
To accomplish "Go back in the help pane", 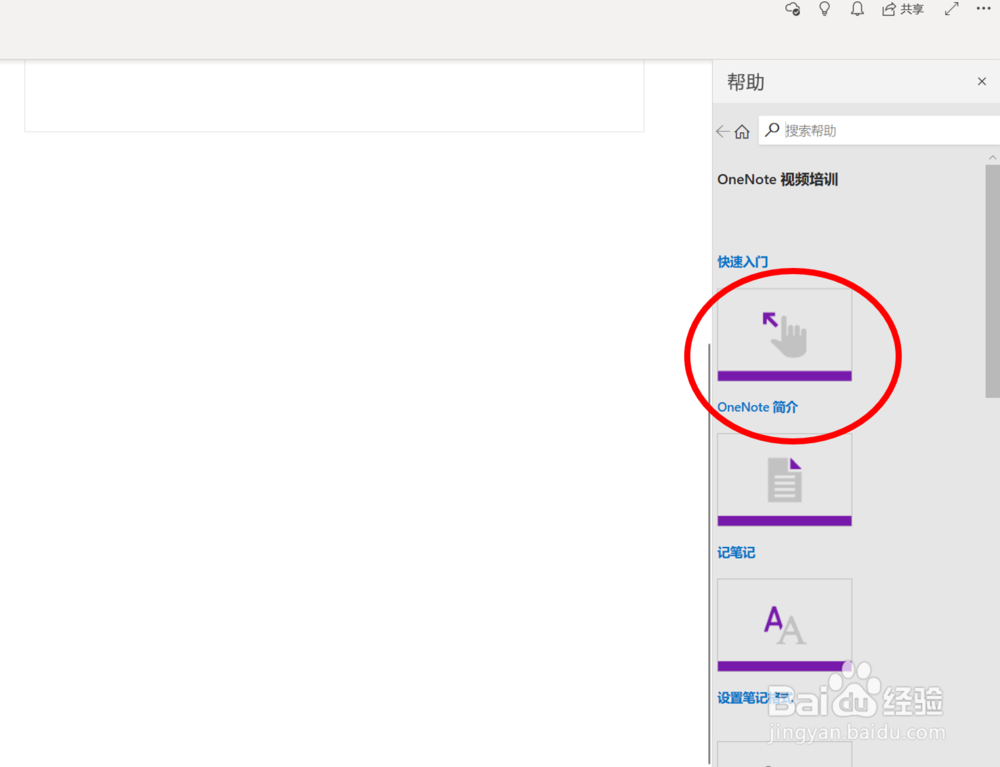I will click(723, 131).
